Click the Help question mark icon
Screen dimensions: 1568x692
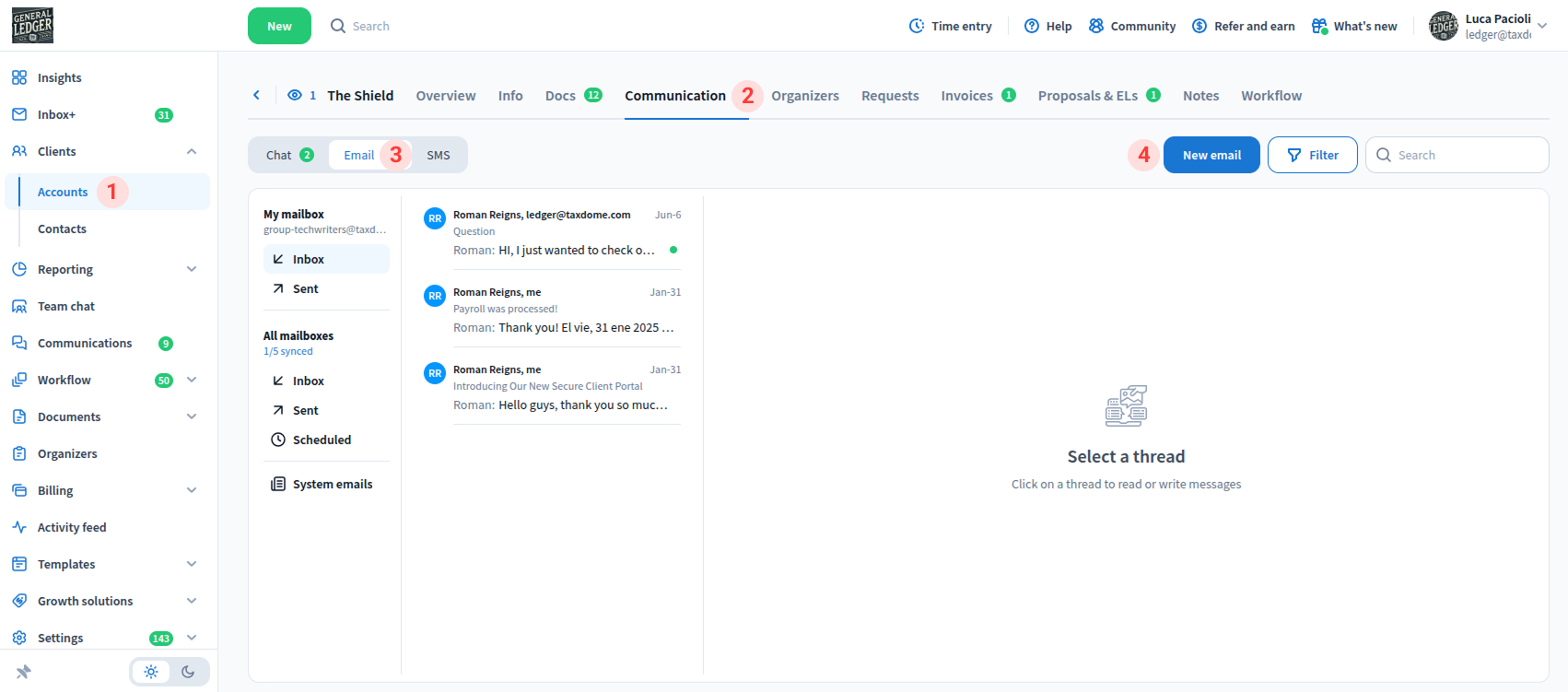tap(1032, 26)
